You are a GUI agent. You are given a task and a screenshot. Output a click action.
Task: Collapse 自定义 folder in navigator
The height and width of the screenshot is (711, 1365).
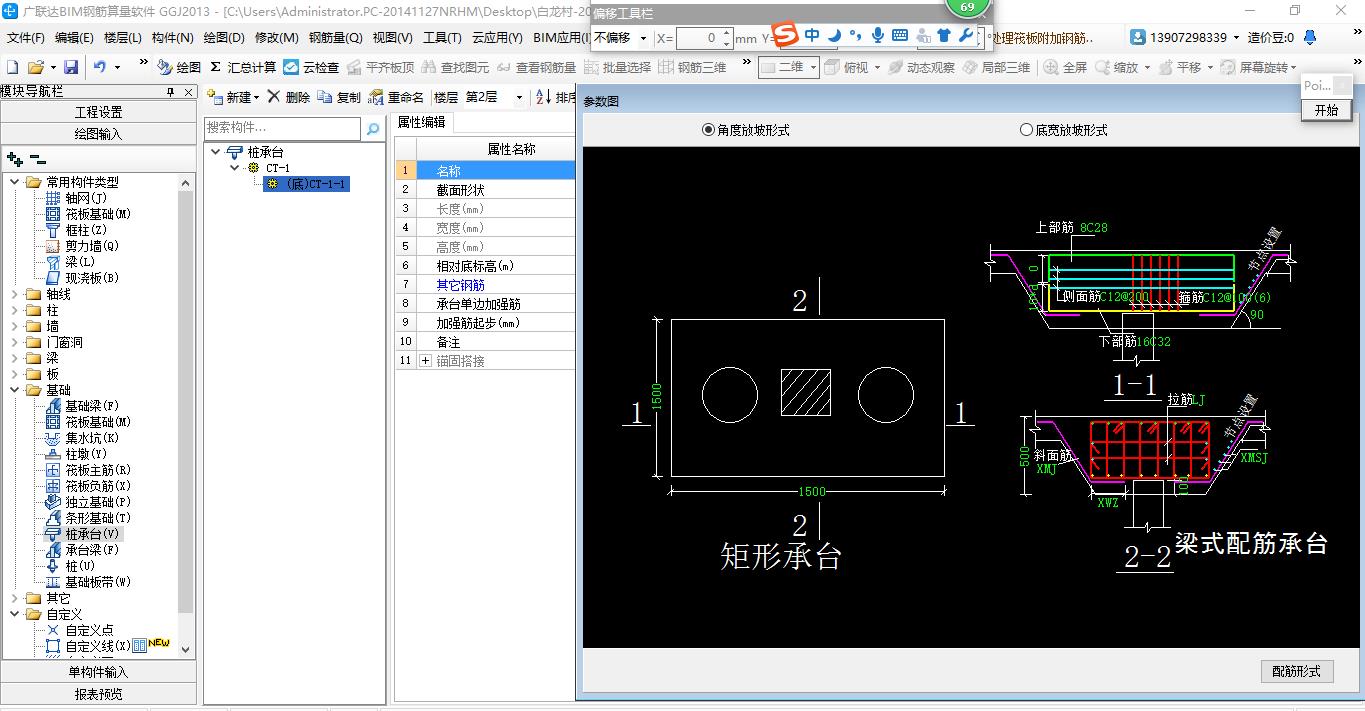tap(15, 614)
